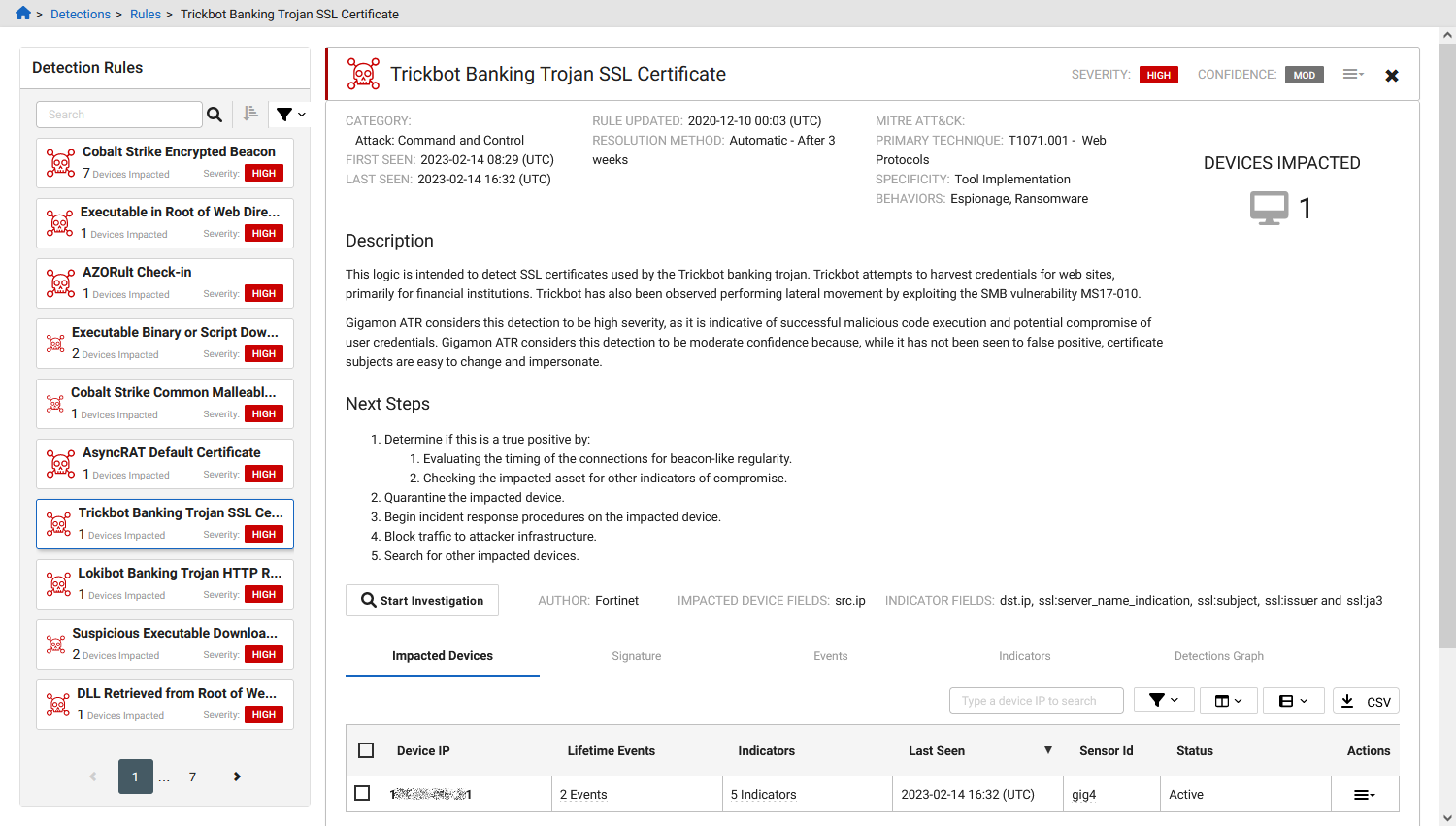Click the row density icon above the table

1287,700
